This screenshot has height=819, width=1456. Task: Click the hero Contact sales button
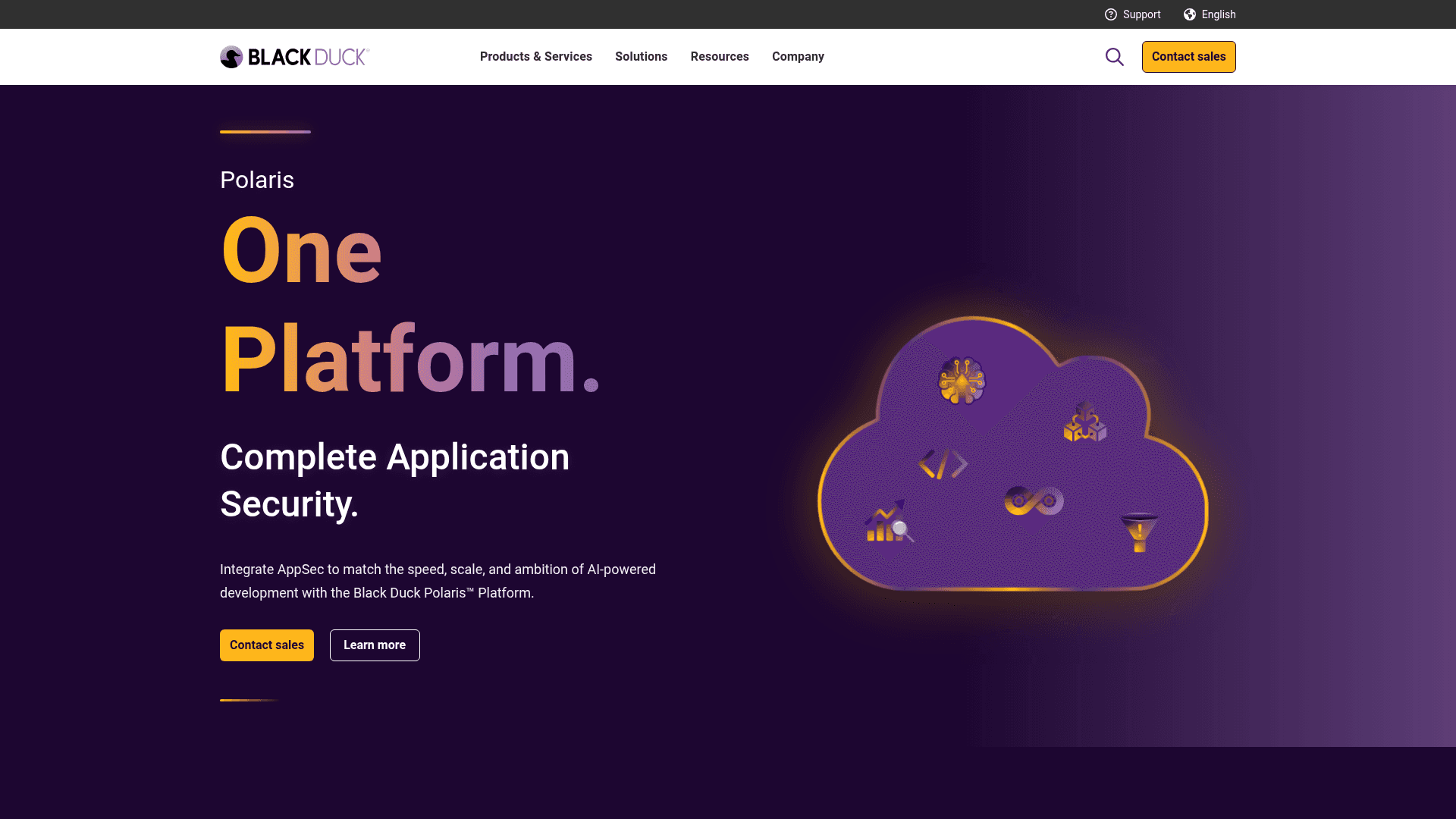pyautogui.click(x=267, y=645)
